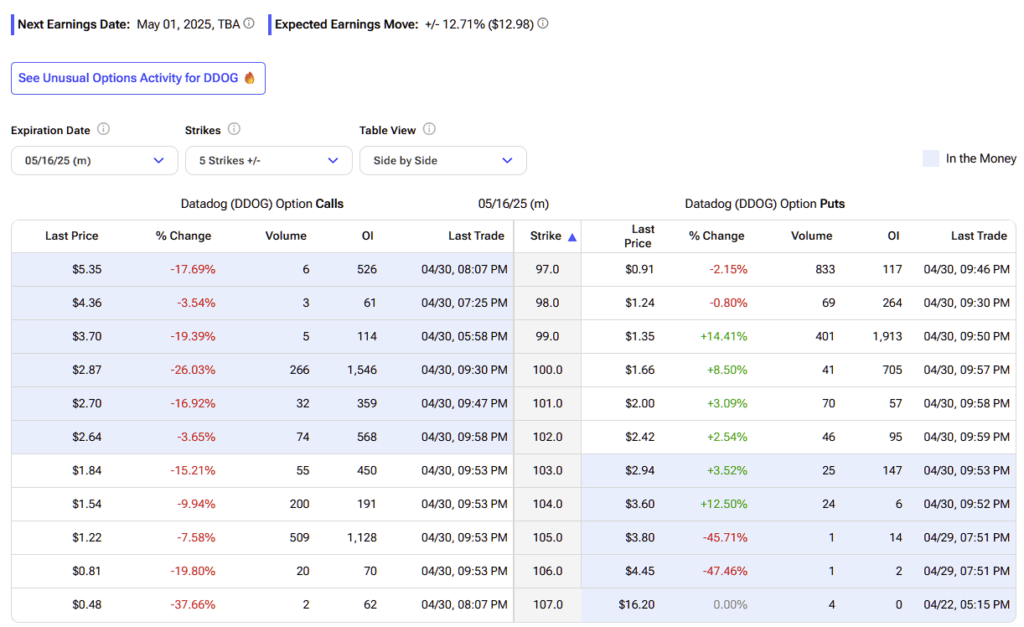This screenshot has width=1024, height=627.
Task: Click put change value +12.50%
Action: 724,504
